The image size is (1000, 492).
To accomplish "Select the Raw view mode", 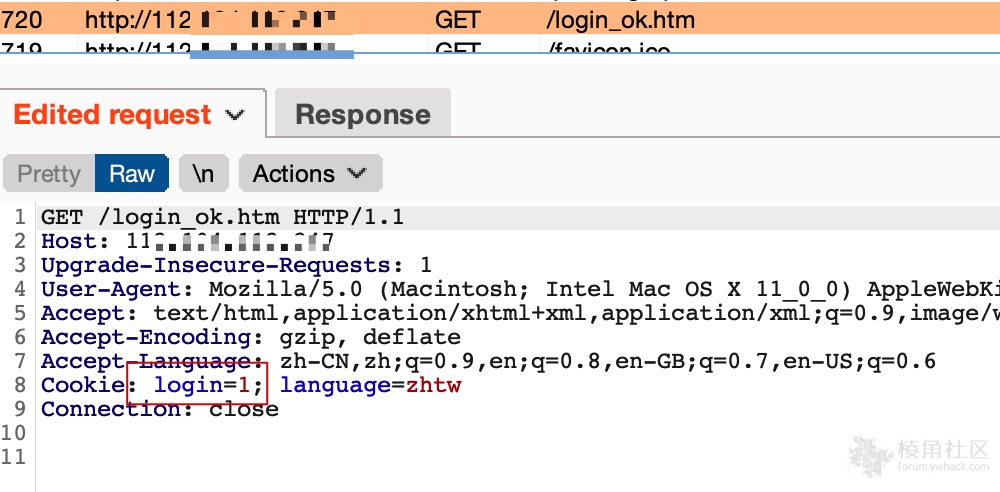I will tap(132, 174).
